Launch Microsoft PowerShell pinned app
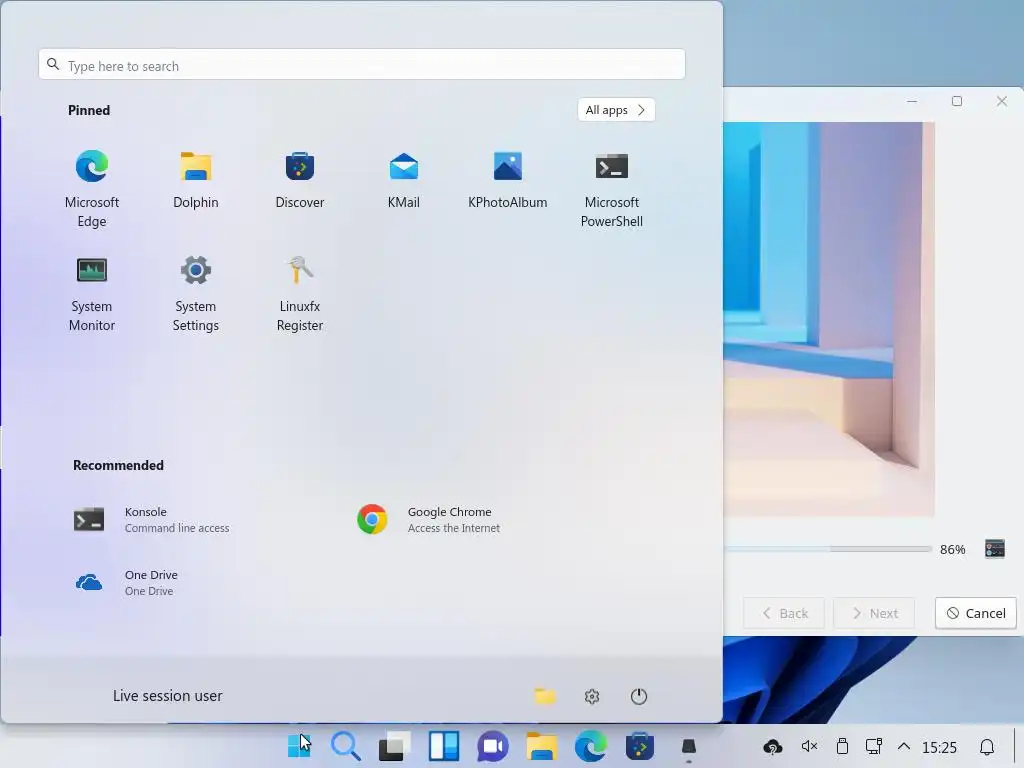 click(611, 188)
